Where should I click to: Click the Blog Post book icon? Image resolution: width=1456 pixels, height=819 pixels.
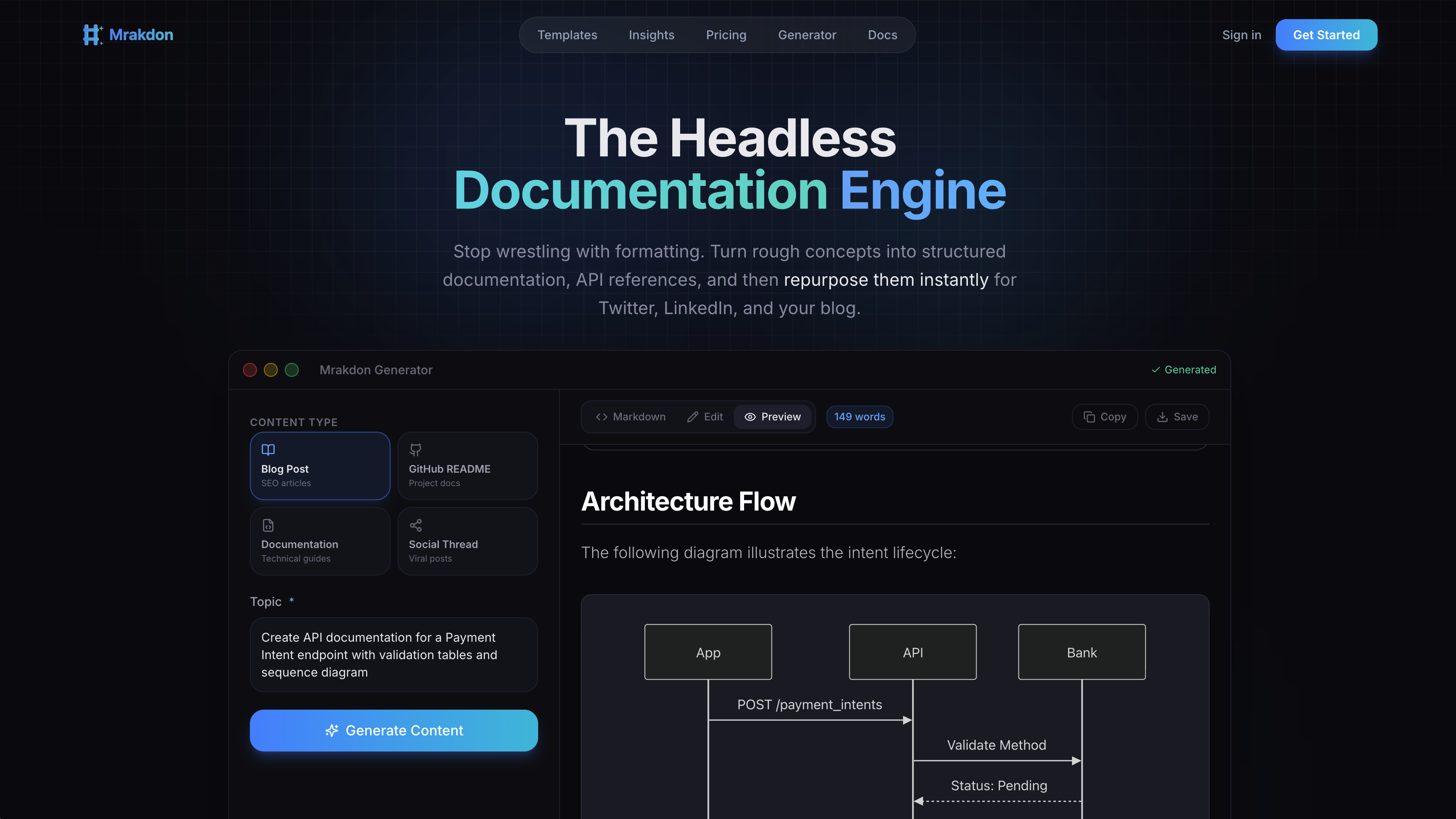point(268,450)
